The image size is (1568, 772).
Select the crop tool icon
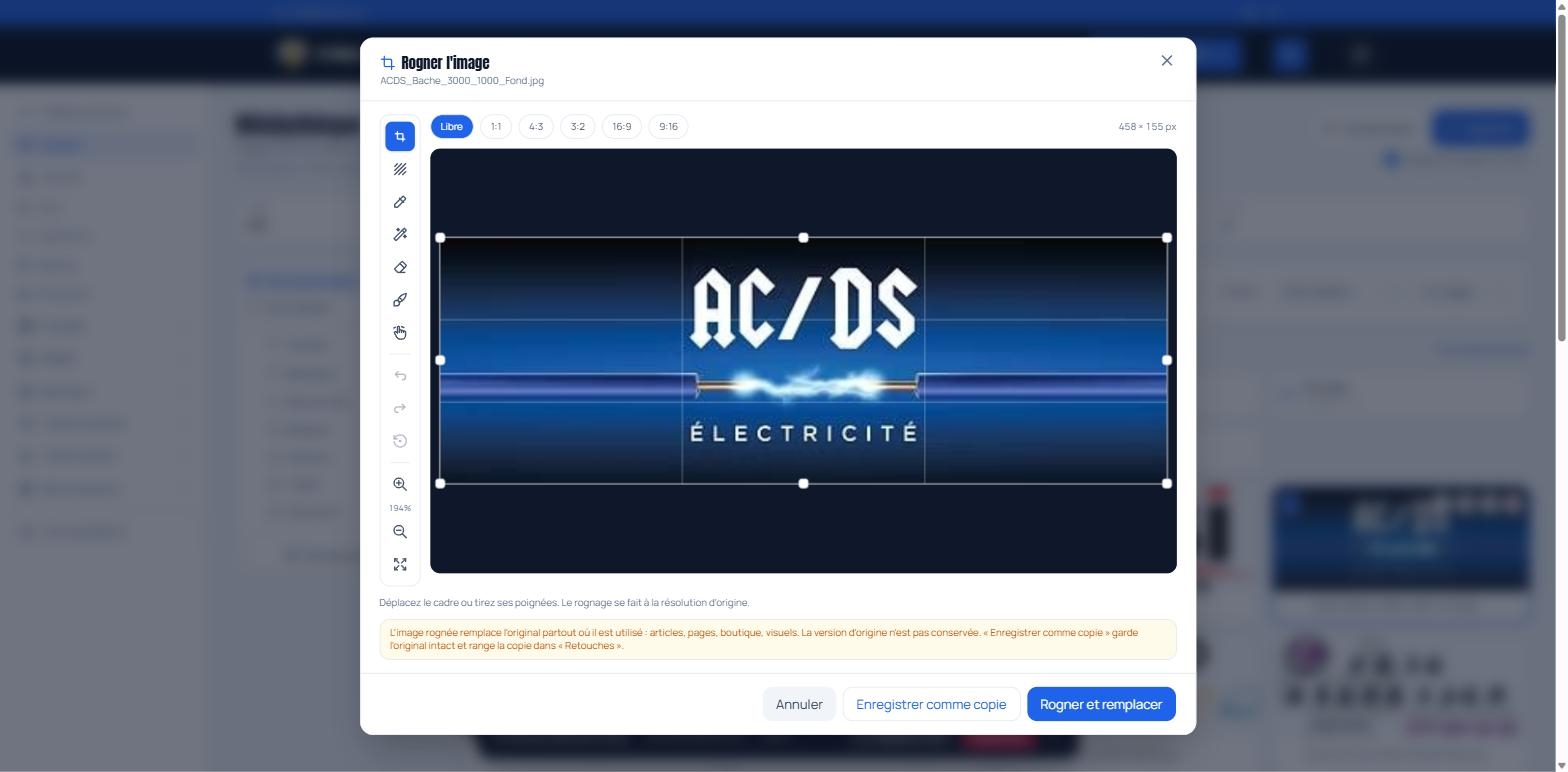pyautogui.click(x=400, y=137)
